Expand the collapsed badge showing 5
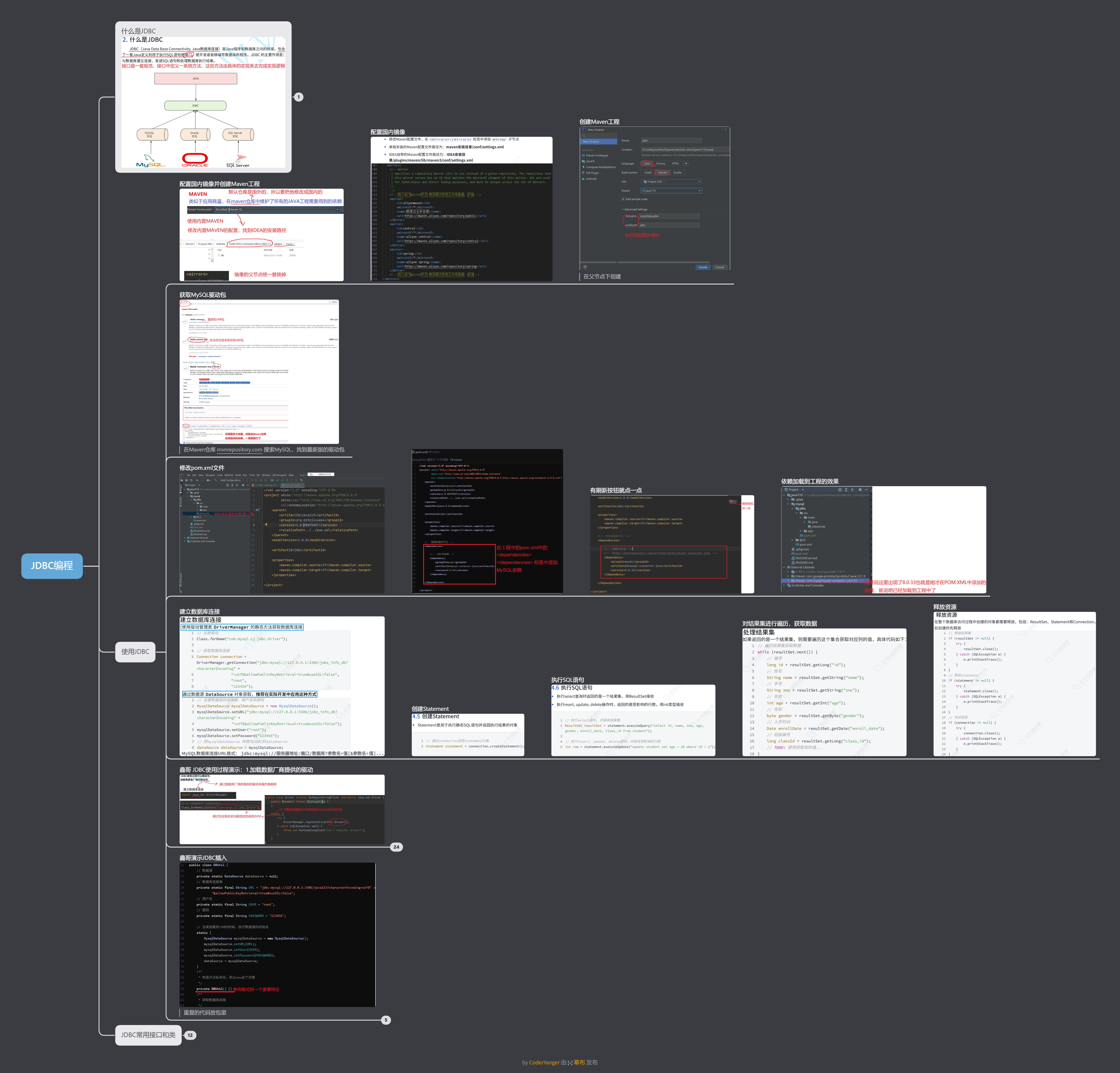The width and height of the screenshot is (1120, 1073). pyautogui.click(x=386, y=1020)
